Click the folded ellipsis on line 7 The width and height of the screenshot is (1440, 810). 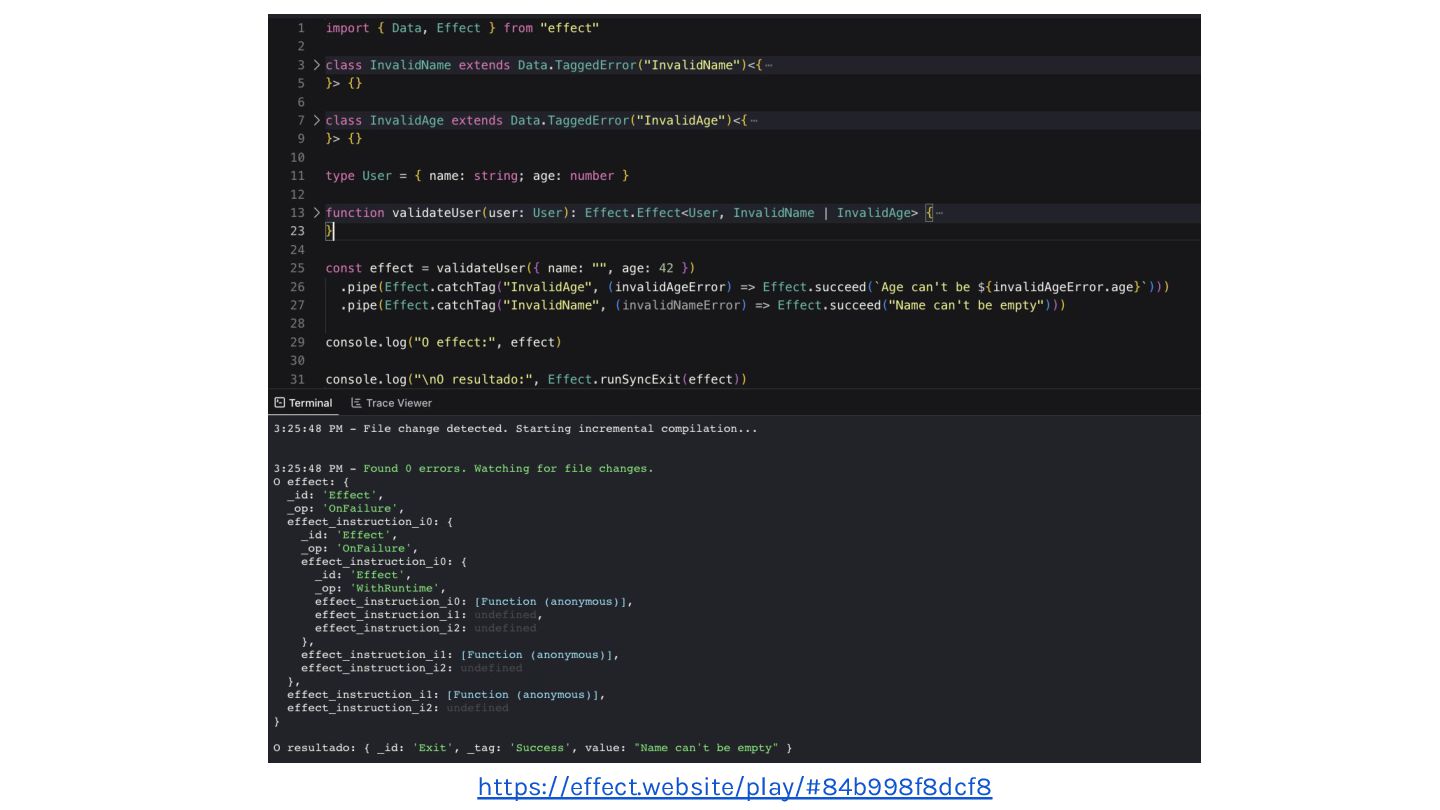pyautogui.click(x=753, y=120)
